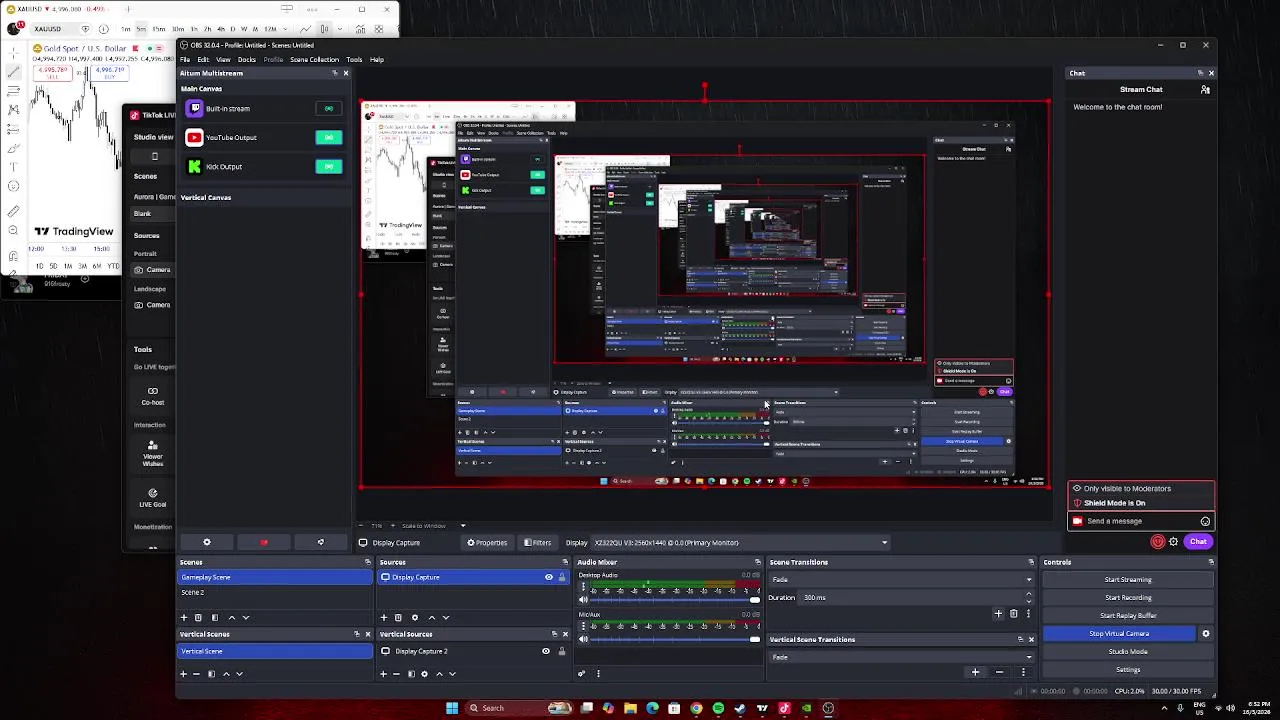The height and width of the screenshot is (720, 1280).
Task: Click Stop Virtual Camera button
Action: 1119,633
